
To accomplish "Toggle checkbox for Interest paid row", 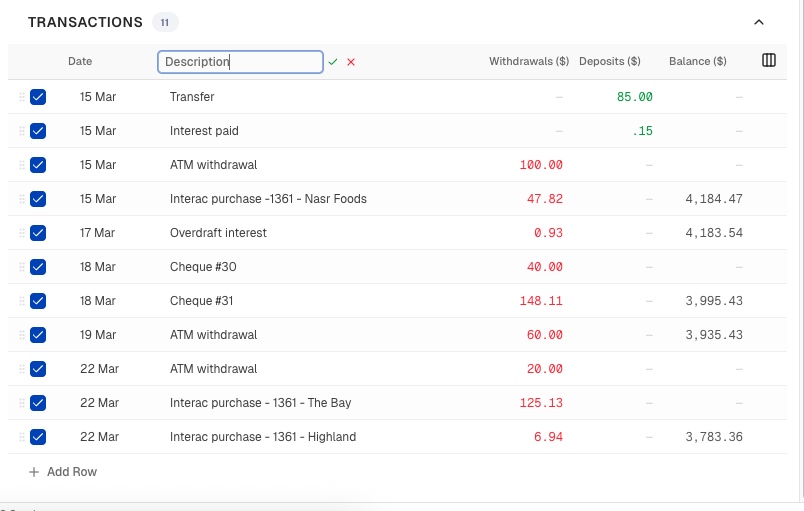I will tap(38, 131).
